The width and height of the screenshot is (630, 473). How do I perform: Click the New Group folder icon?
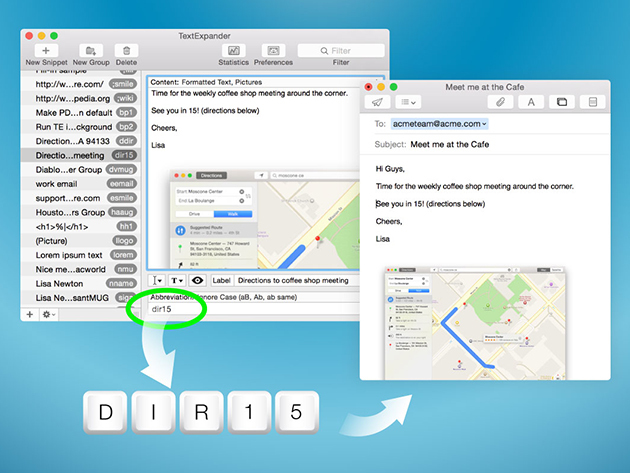click(x=90, y=50)
